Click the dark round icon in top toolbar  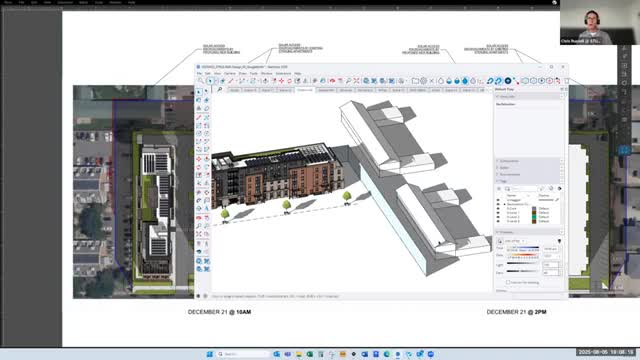(x=508, y=81)
